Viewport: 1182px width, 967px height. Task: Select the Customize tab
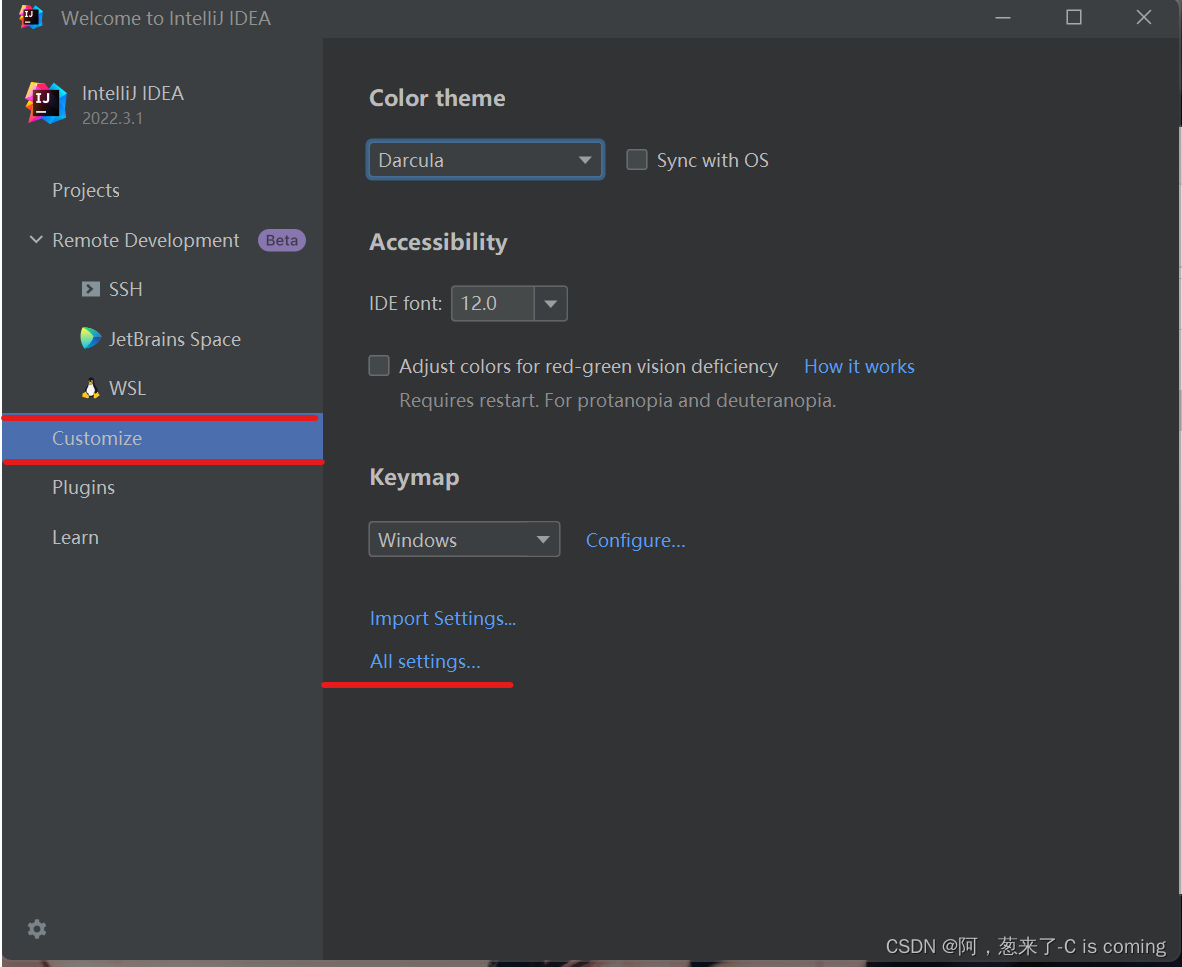pyautogui.click(x=163, y=438)
